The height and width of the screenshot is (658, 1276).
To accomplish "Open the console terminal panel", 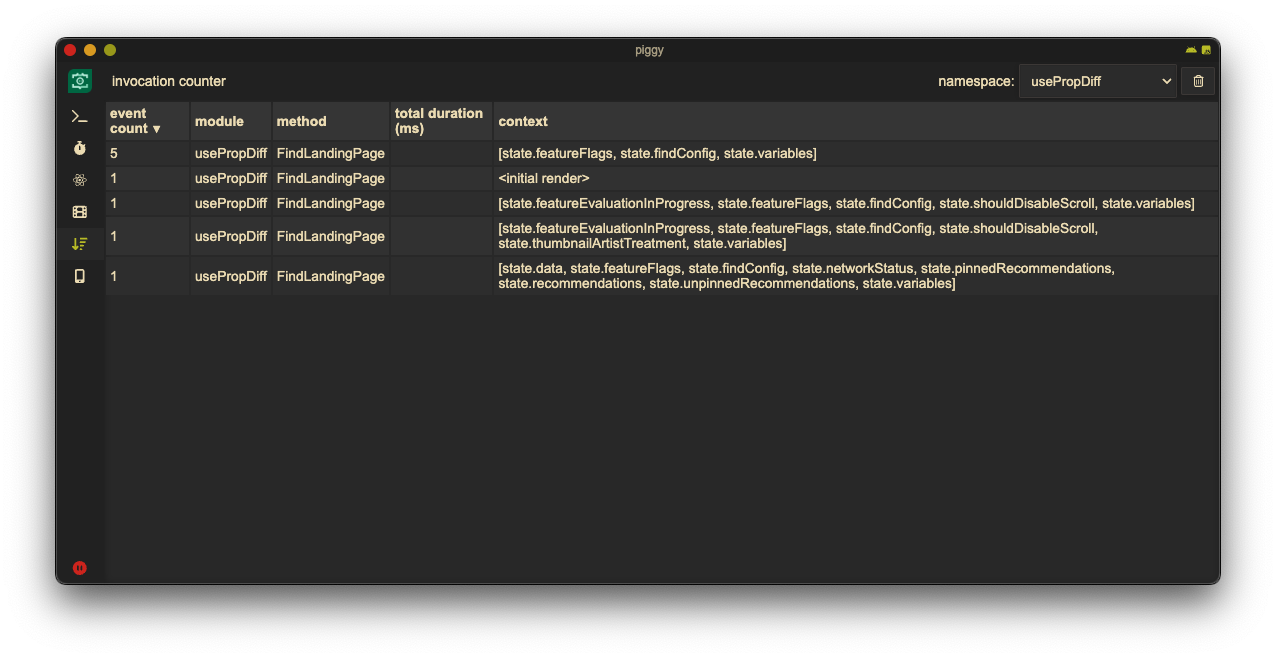I will click(x=80, y=117).
